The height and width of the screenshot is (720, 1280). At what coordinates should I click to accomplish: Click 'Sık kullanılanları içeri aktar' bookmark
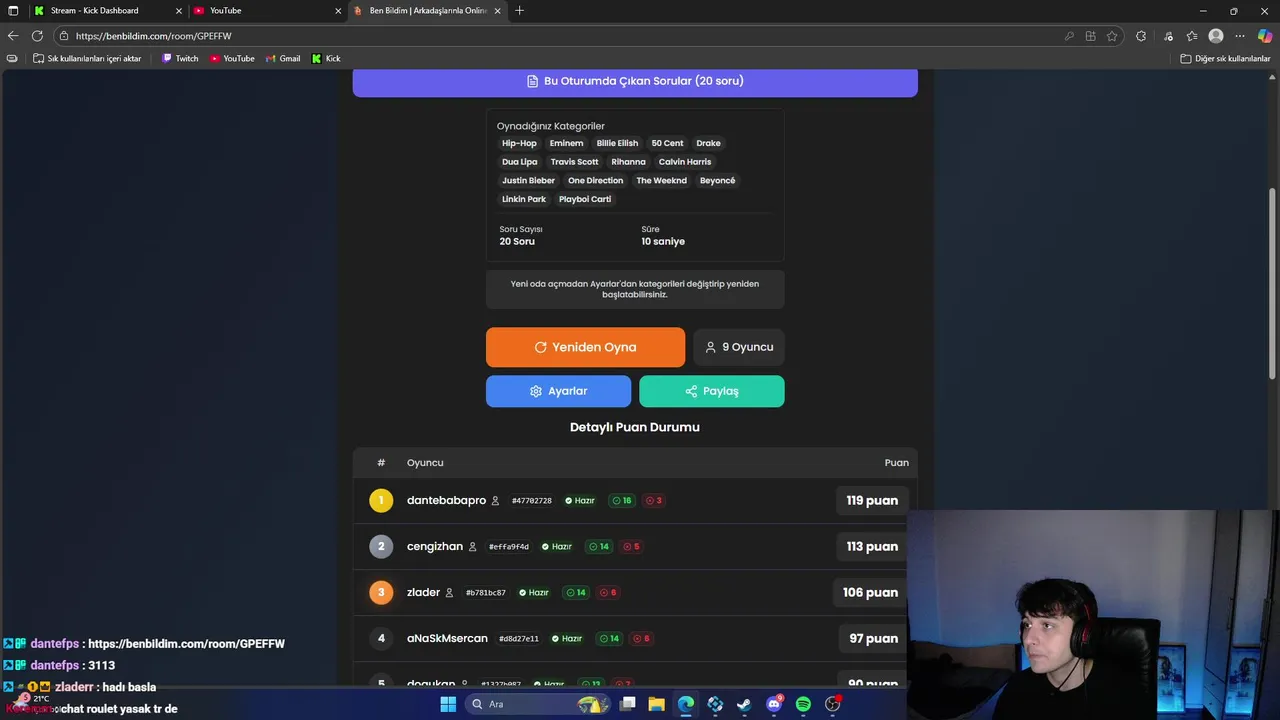click(x=87, y=58)
